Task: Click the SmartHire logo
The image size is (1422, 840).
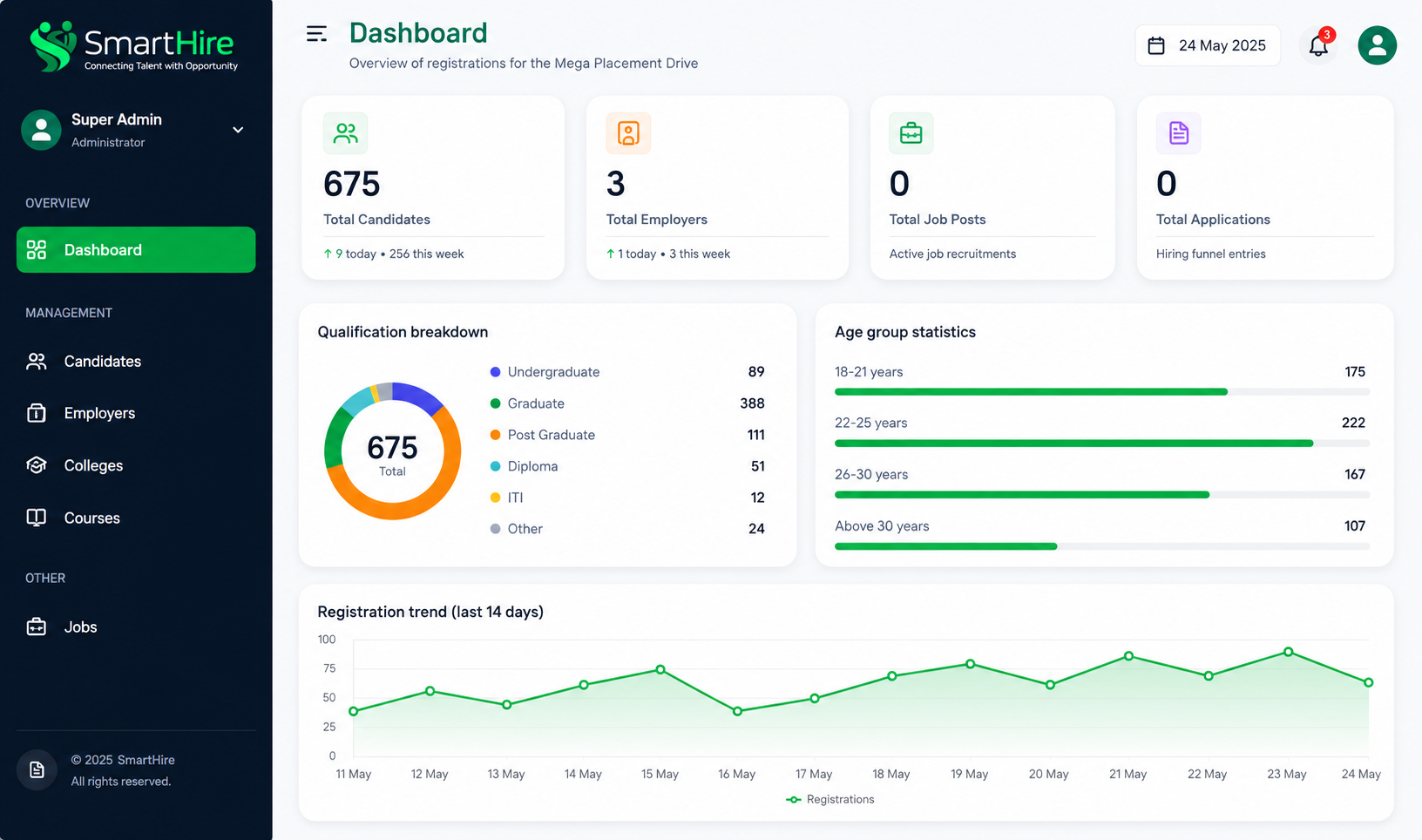Action: pyautogui.click(x=133, y=46)
